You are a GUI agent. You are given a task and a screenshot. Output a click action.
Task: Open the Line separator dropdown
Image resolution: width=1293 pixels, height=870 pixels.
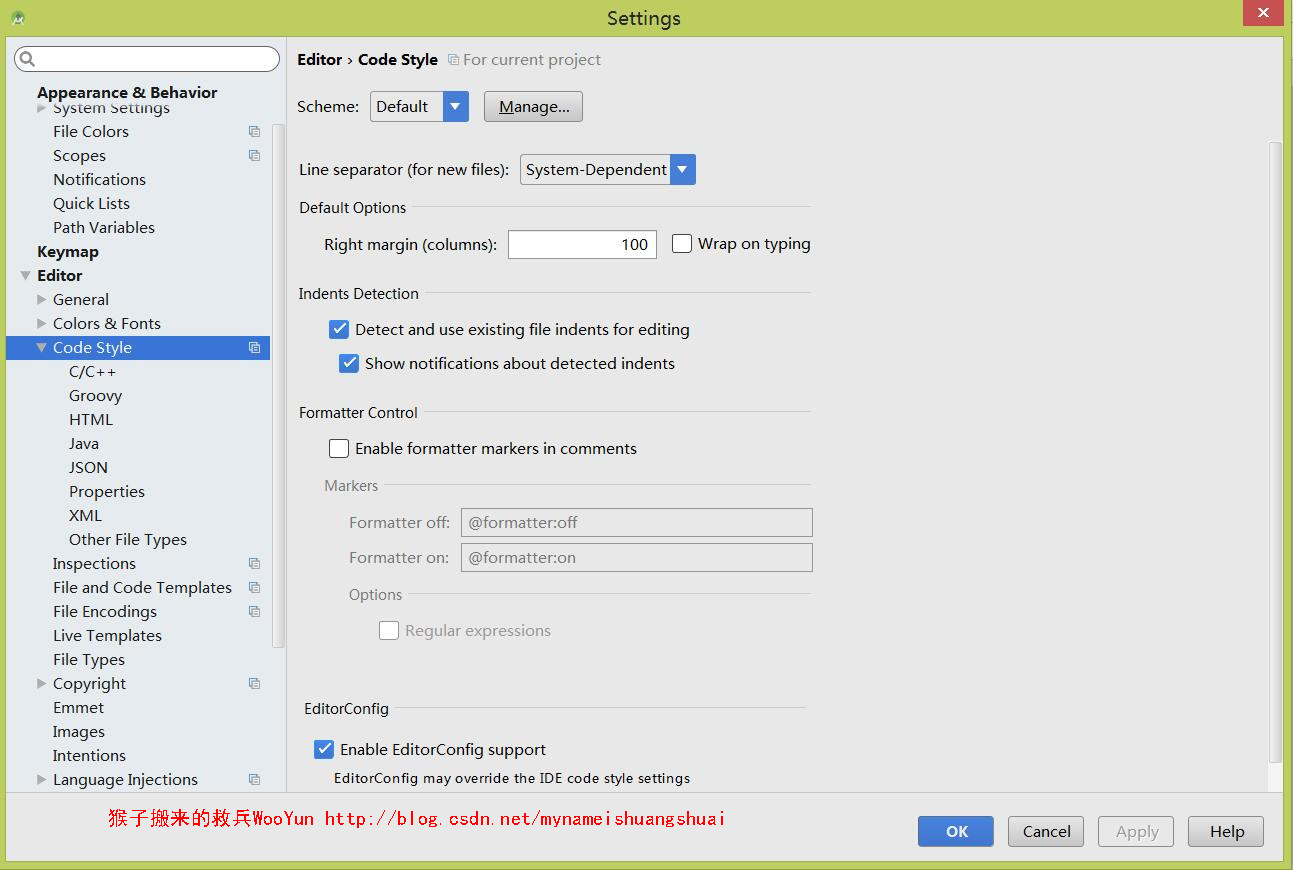pos(682,170)
